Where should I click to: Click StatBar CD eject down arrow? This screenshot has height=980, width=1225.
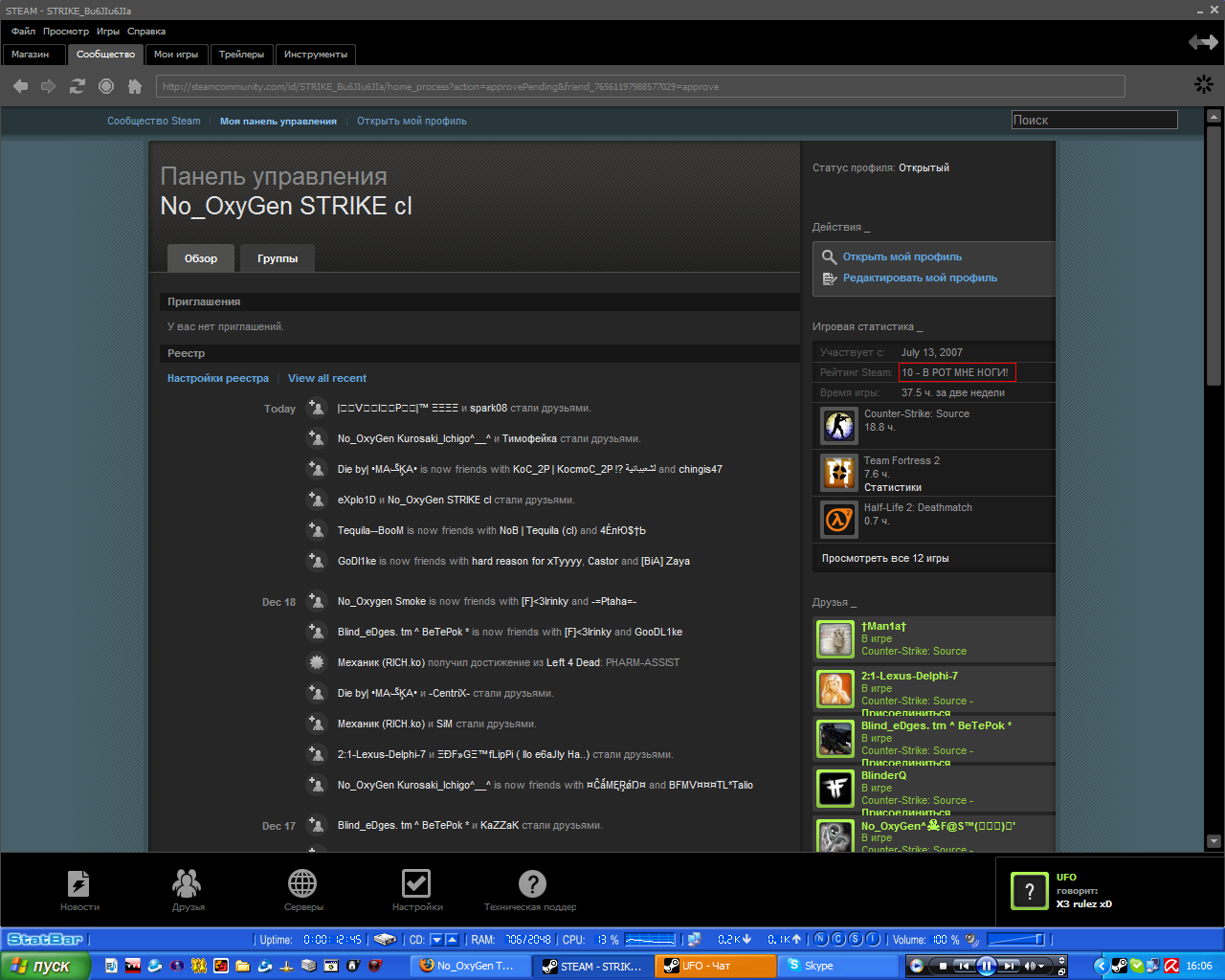pyautogui.click(x=436, y=940)
